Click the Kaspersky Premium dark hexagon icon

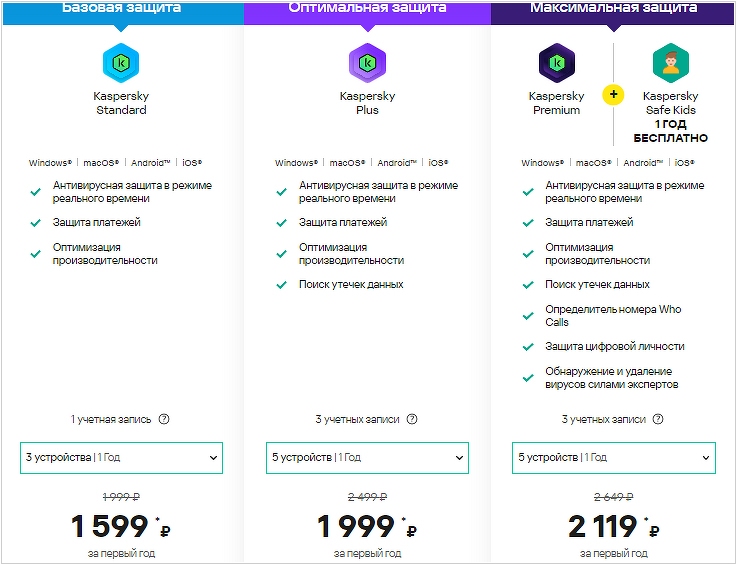pos(557,63)
